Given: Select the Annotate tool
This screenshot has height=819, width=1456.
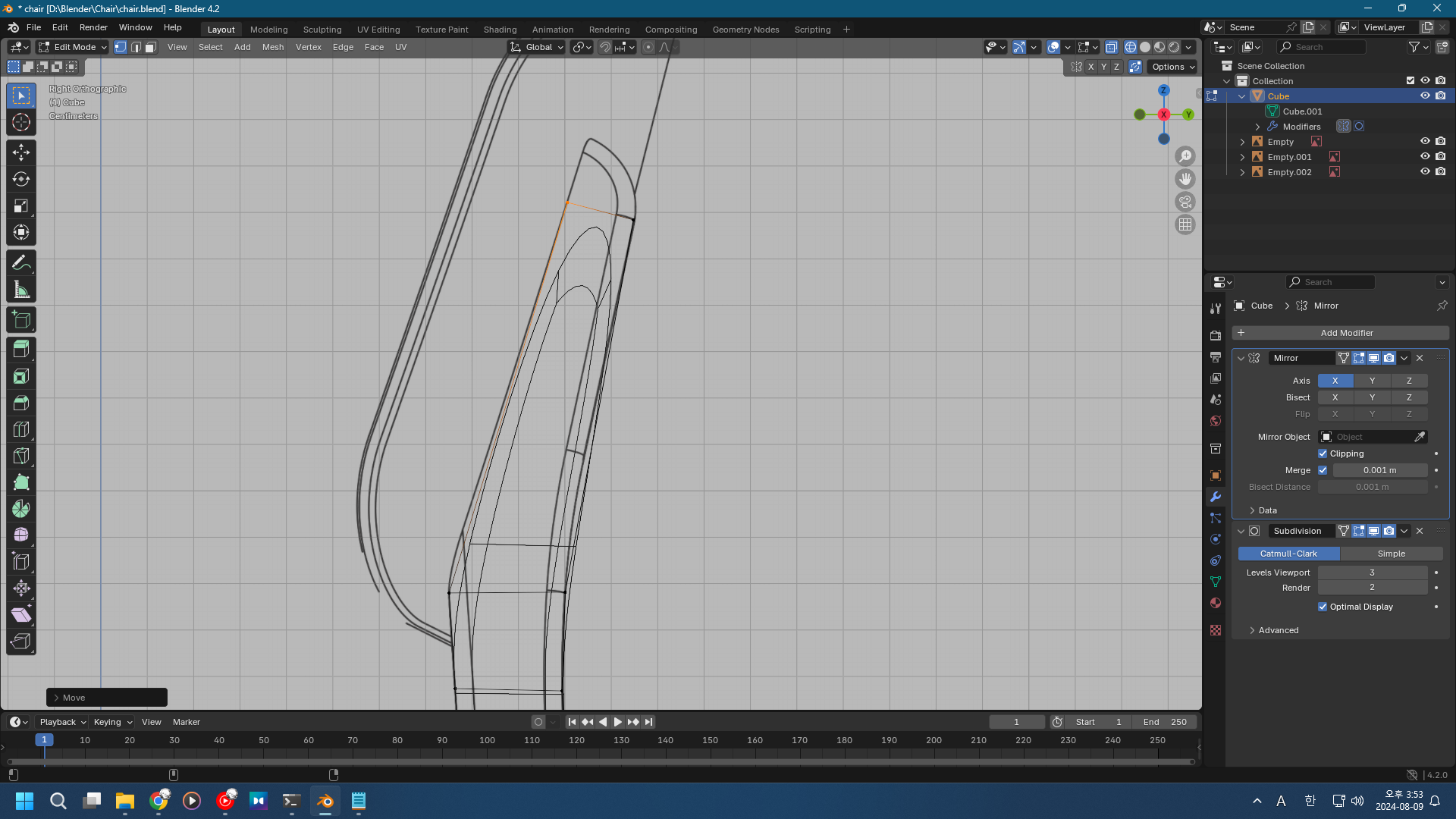Looking at the screenshot, I should (x=21, y=263).
